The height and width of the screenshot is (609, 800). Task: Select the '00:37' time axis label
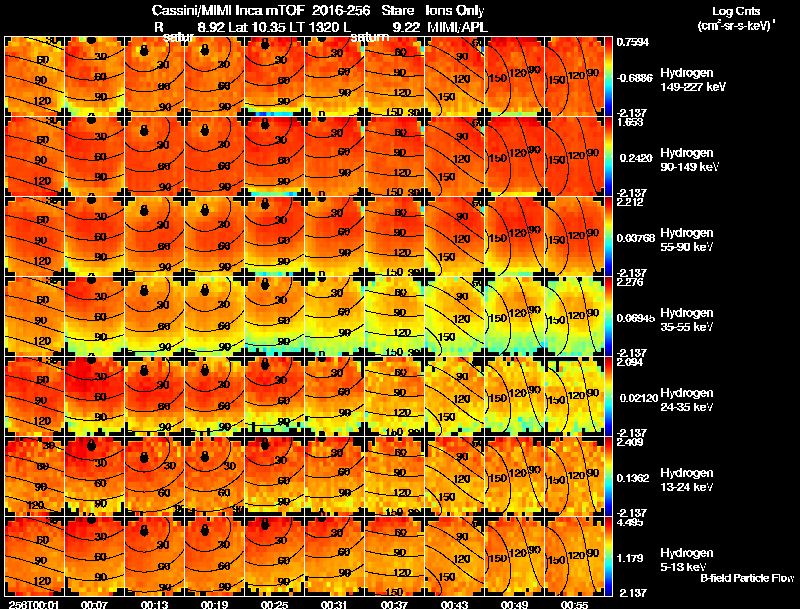395,604
